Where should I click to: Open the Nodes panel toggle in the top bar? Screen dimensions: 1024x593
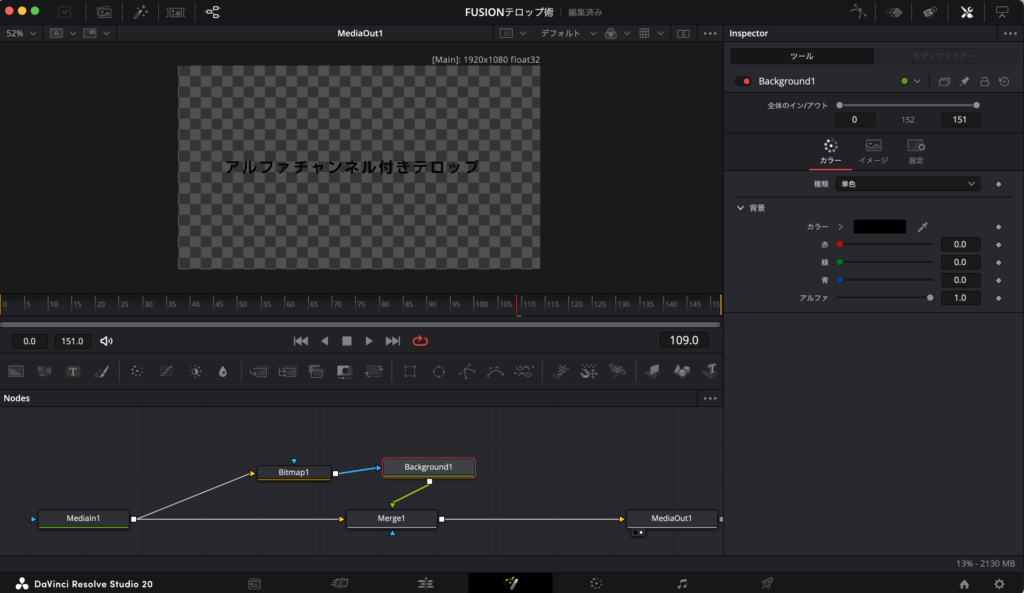(213, 12)
